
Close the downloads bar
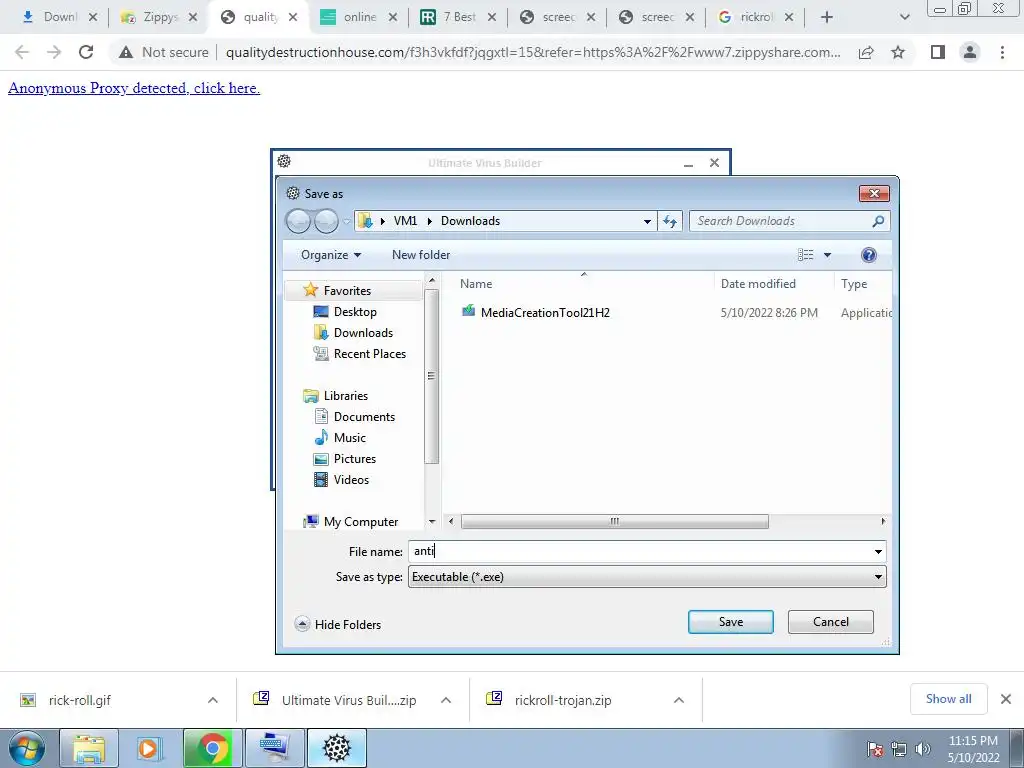coord(1006,699)
